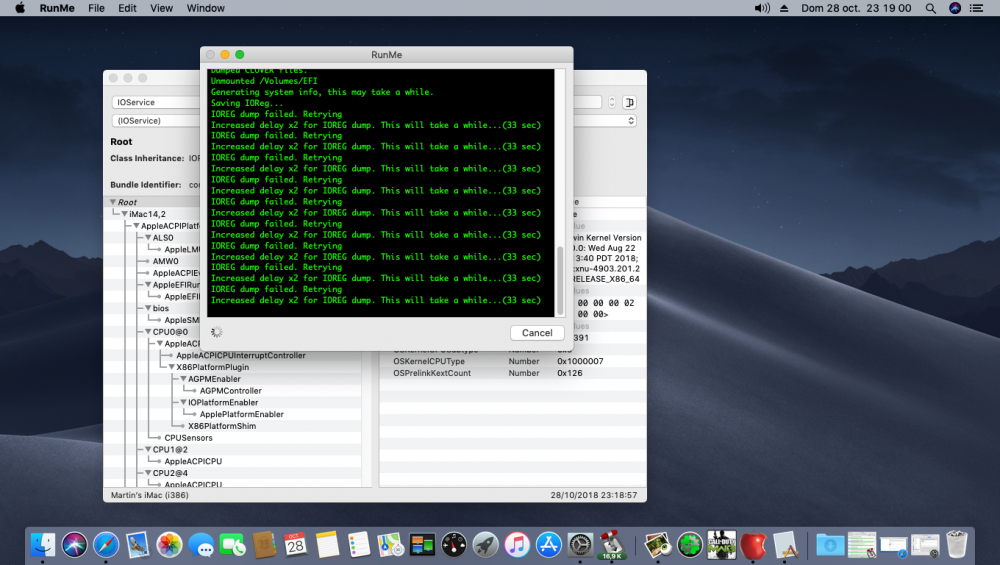Open Clover Configurator in dock
The width and height of the screenshot is (1000, 565).
click(x=689, y=545)
